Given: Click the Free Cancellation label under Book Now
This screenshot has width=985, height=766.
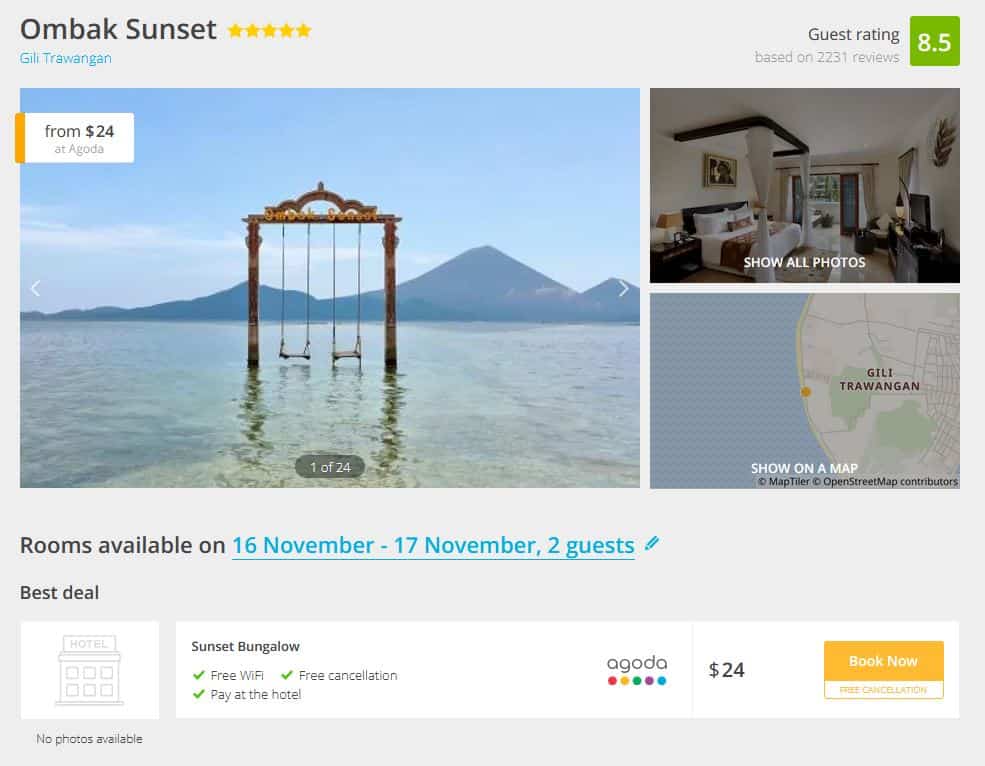Looking at the screenshot, I should tap(883, 690).
